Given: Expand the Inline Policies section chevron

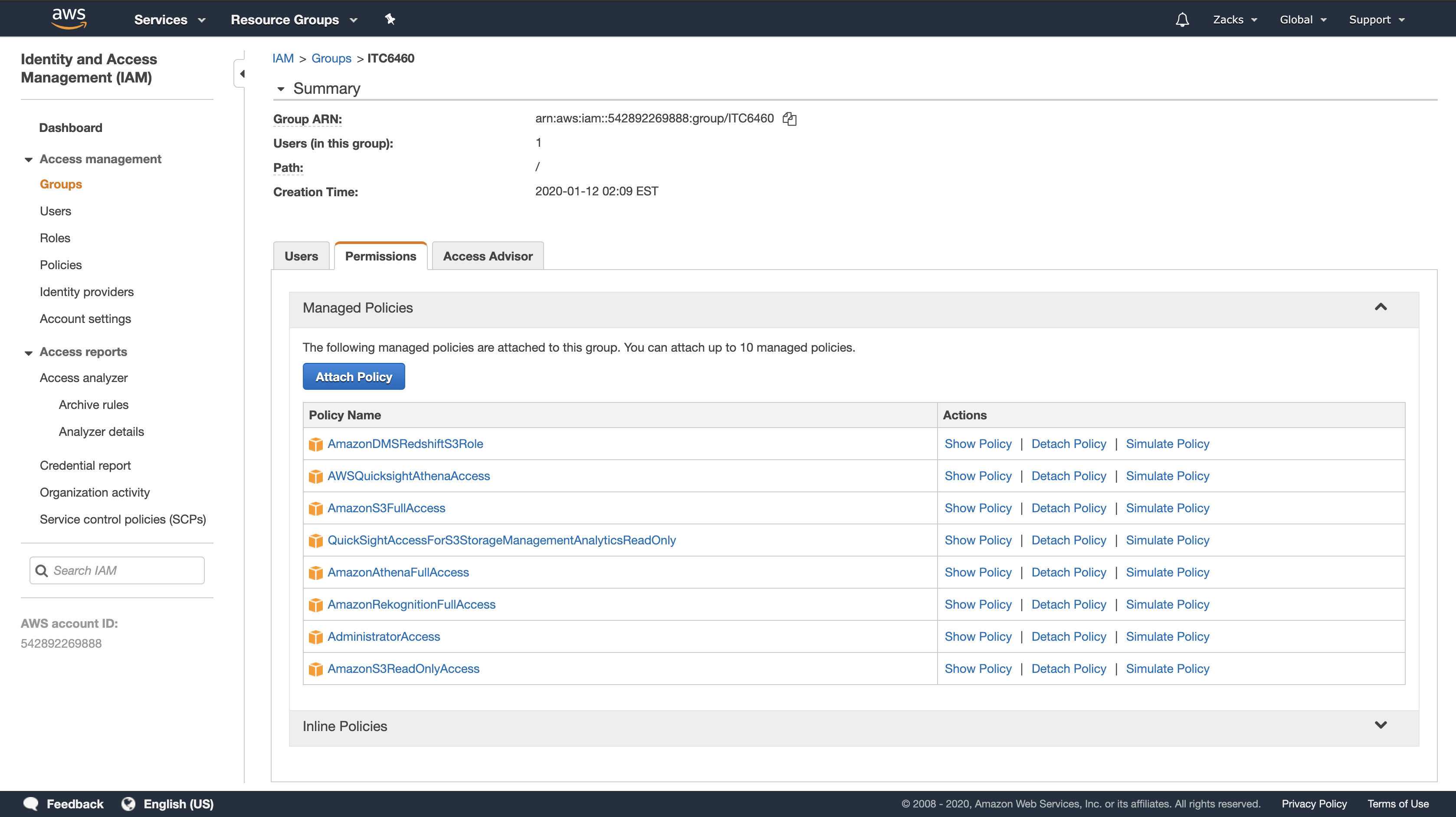Looking at the screenshot, I should (1380, 725).
